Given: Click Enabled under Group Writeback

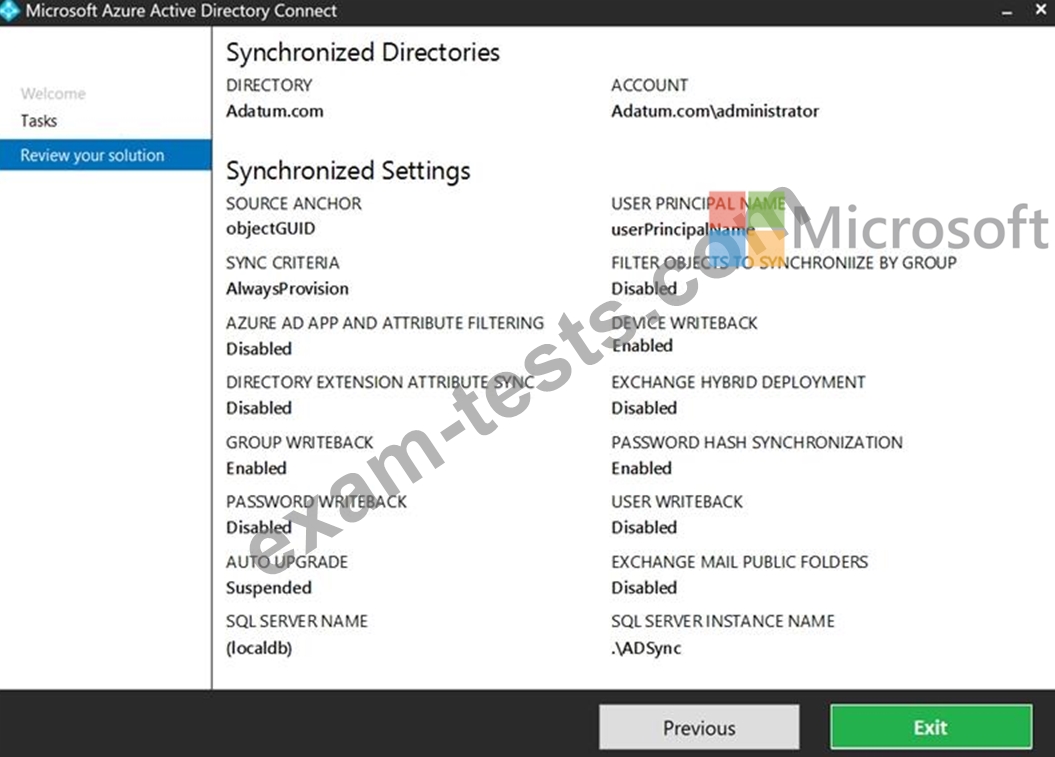Looking at the screenshot, I should [x=256, y=468].
